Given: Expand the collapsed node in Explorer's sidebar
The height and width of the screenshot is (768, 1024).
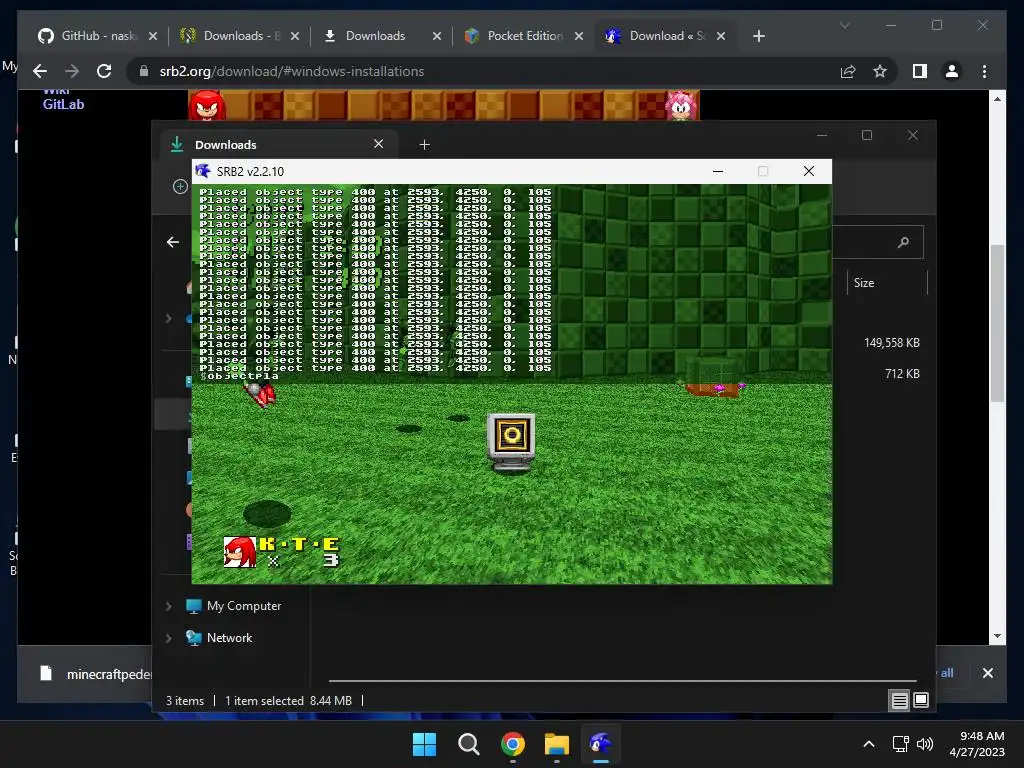Looking at the screenshot, I should click(168, 319).
